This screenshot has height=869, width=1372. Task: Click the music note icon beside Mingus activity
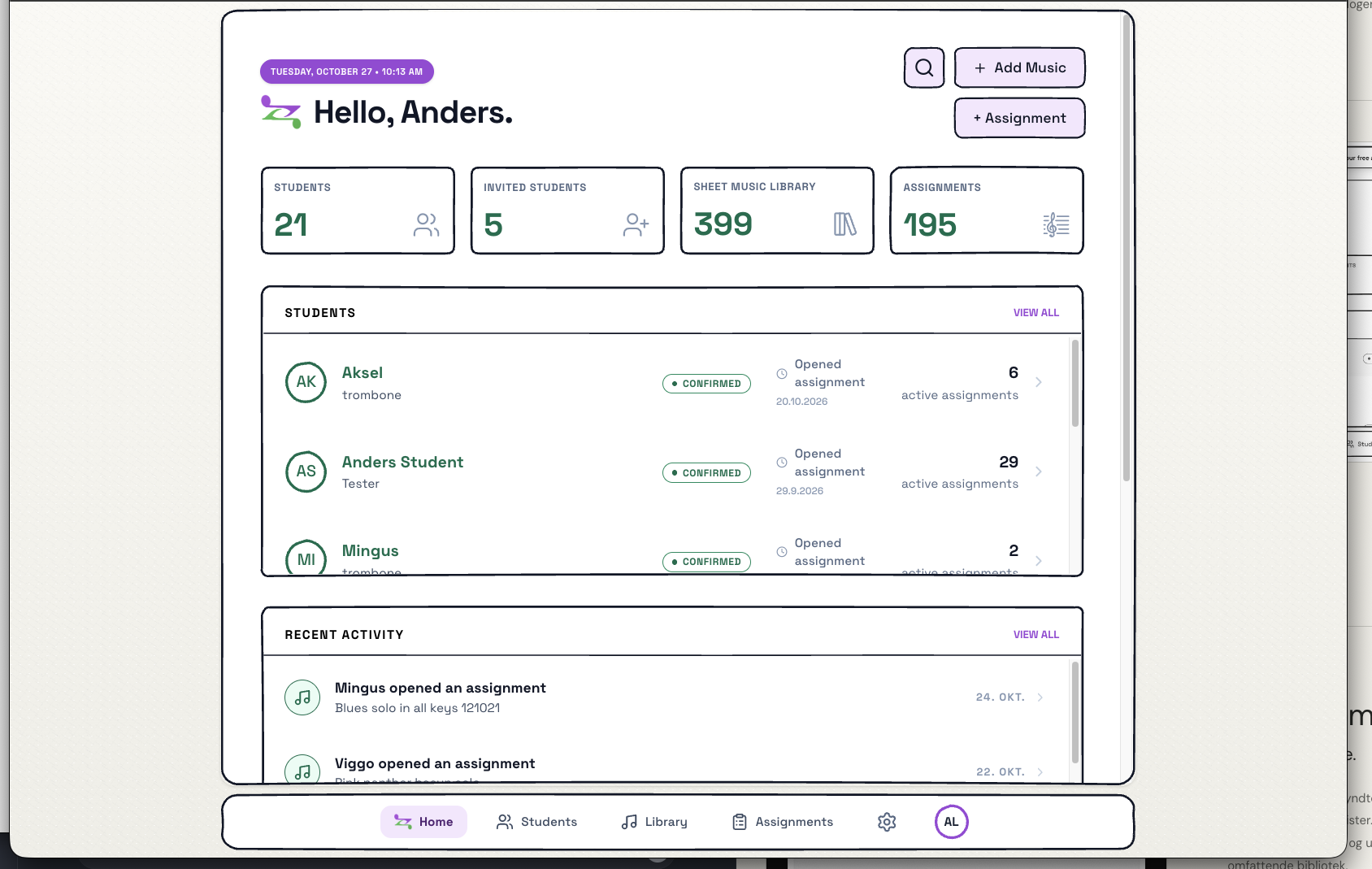302,697
